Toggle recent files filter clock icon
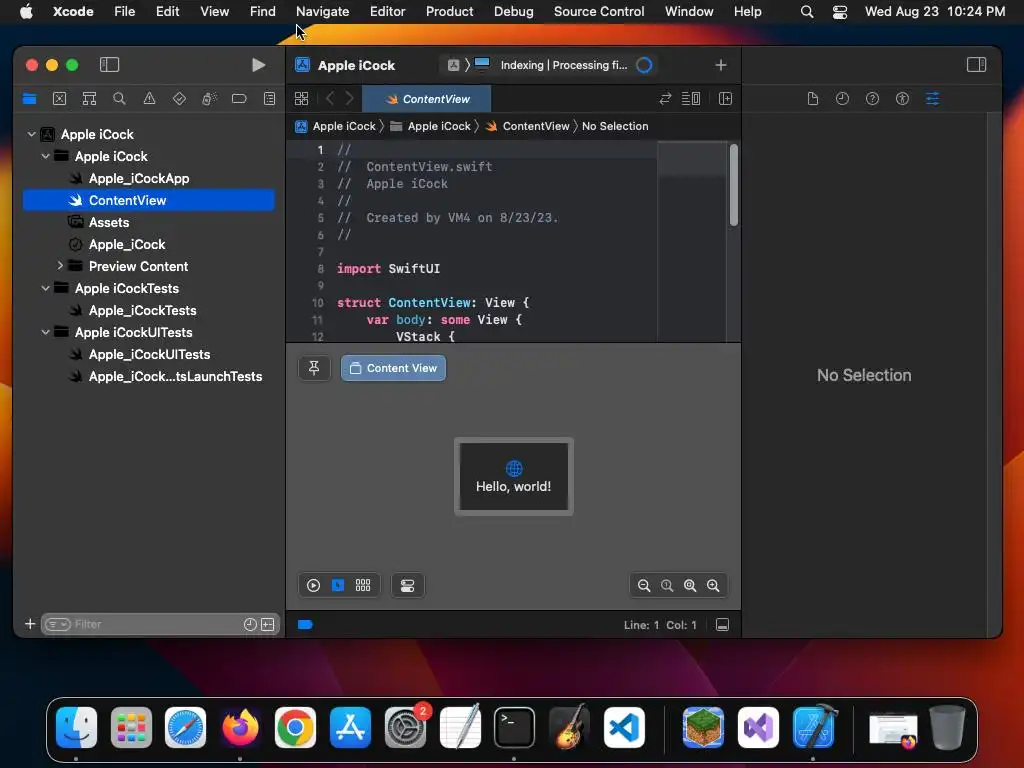 tap(249, 624)
